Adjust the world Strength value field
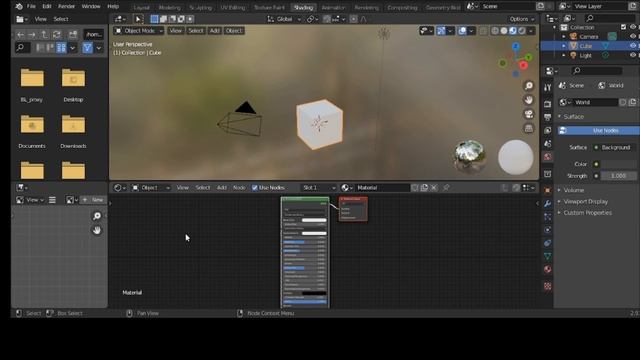 click(618, 176)
